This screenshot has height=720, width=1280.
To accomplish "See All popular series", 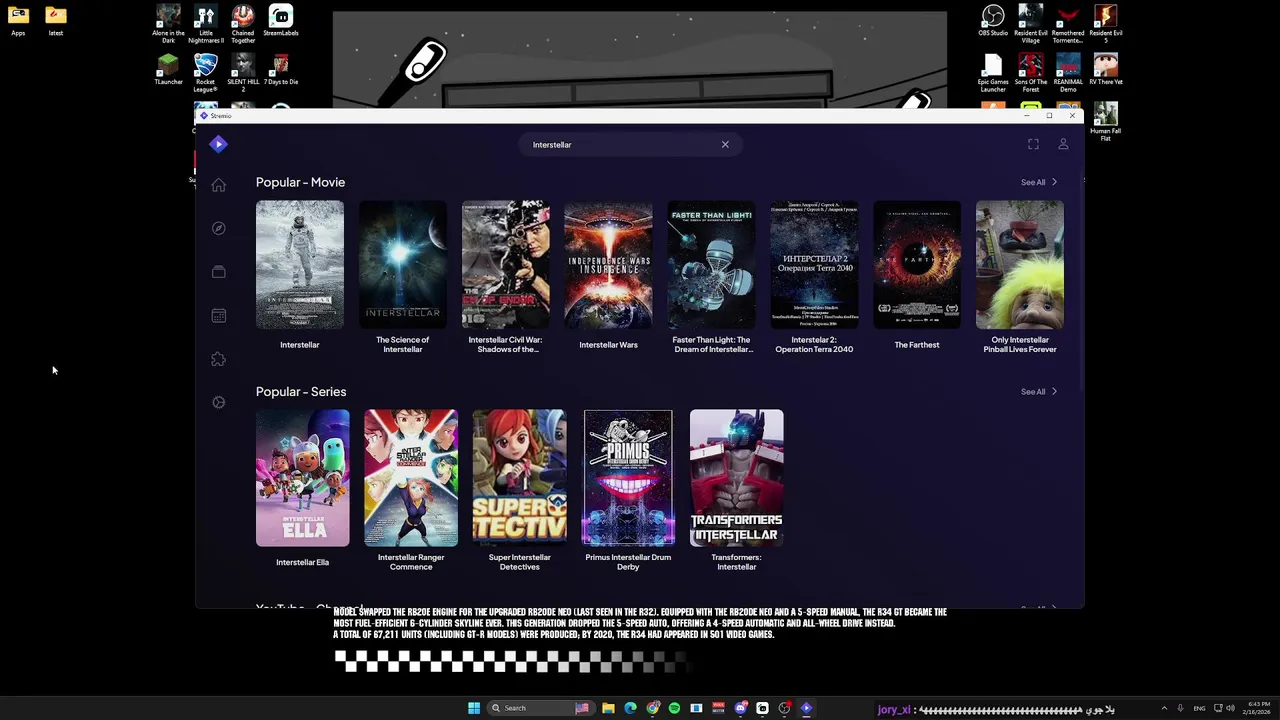I will (1039, 392).
